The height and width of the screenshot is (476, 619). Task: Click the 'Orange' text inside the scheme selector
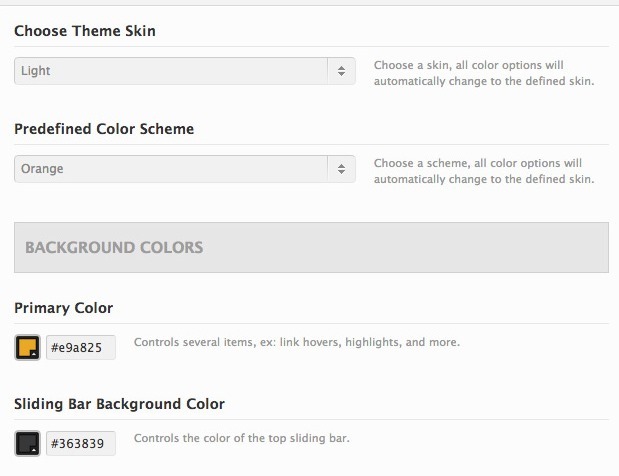42,169
